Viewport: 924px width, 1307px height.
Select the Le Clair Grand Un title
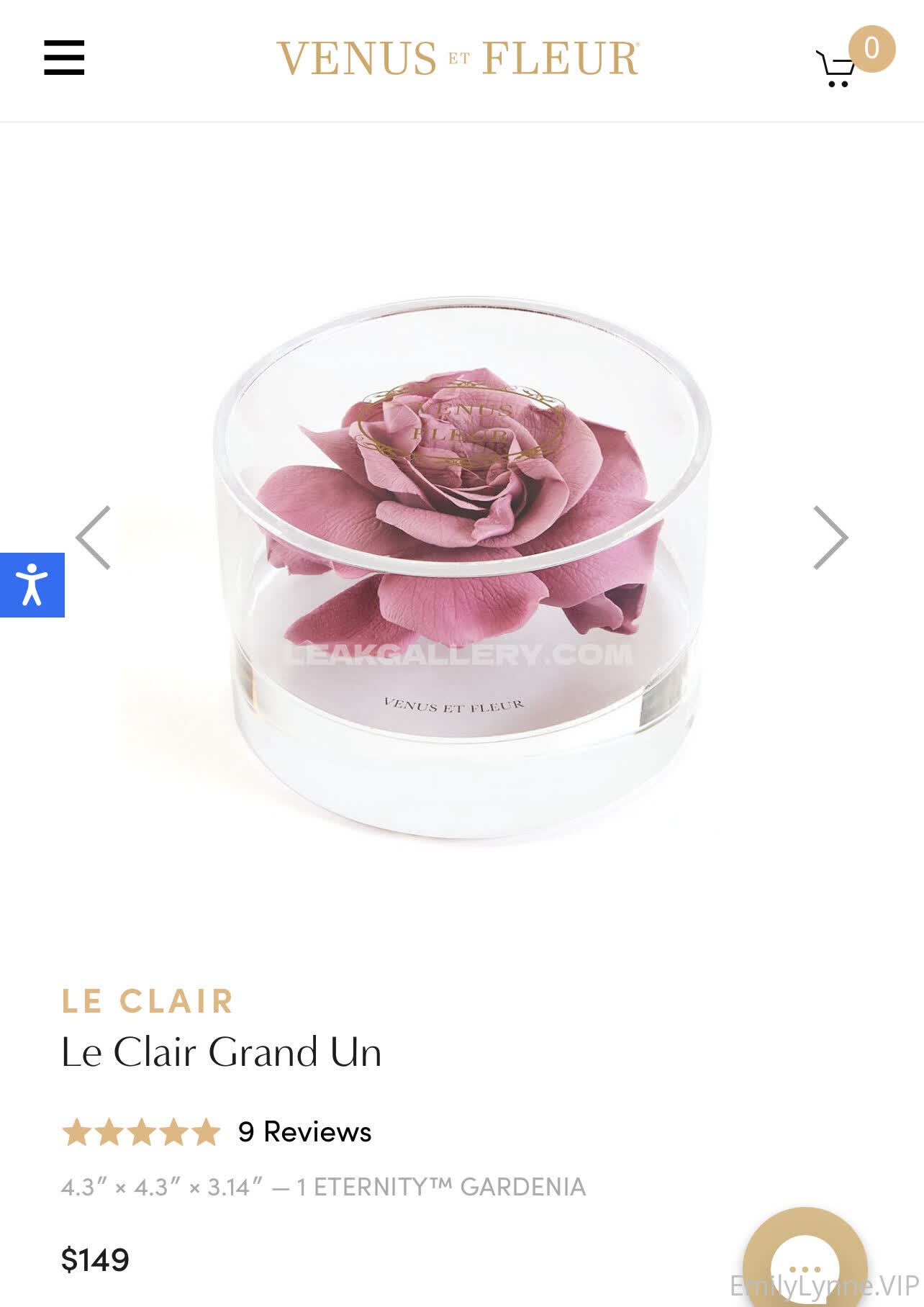[222, 1052]
